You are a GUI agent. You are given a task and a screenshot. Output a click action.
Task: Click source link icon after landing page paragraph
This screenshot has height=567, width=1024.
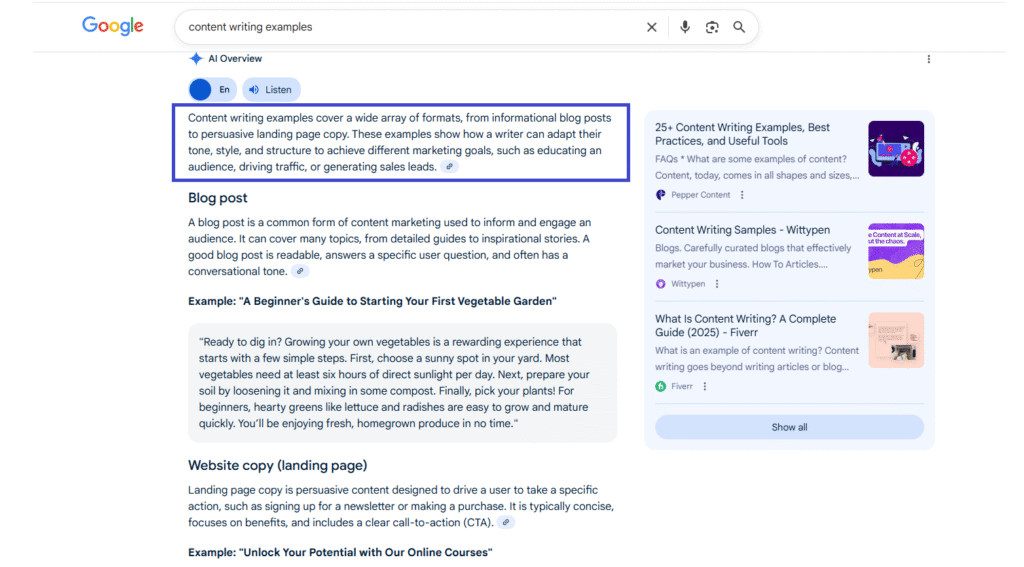[x=506, y=523]
